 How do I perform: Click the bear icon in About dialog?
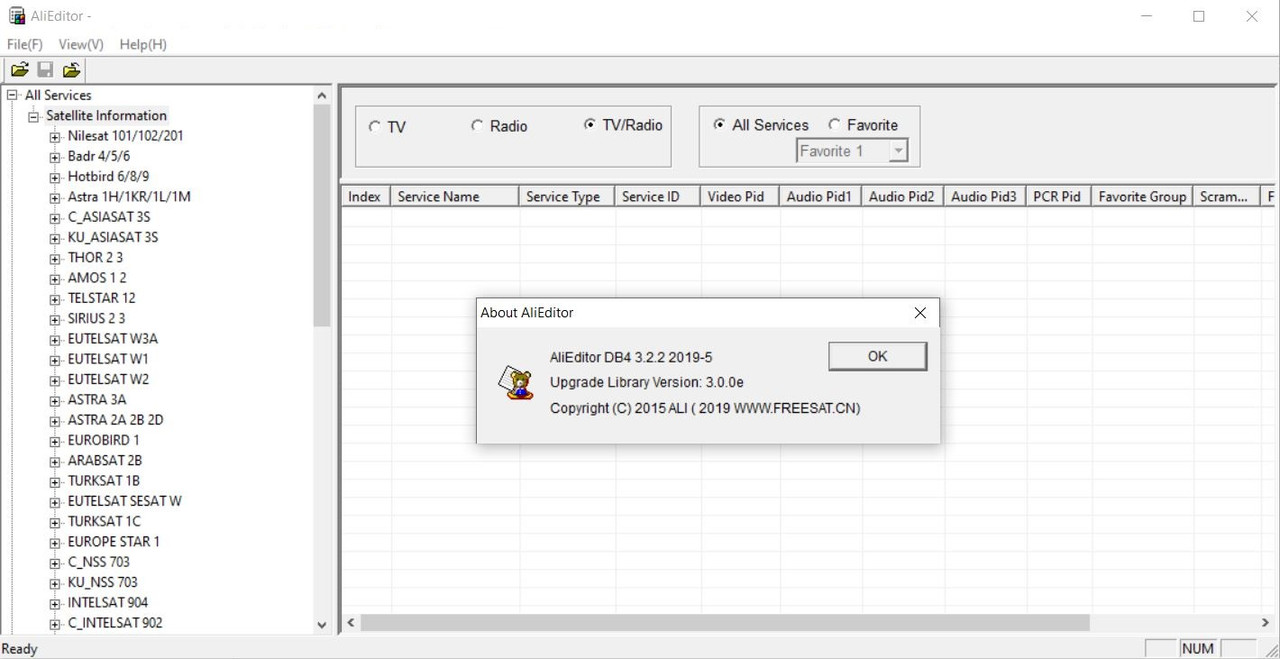[x=515, y=383]
